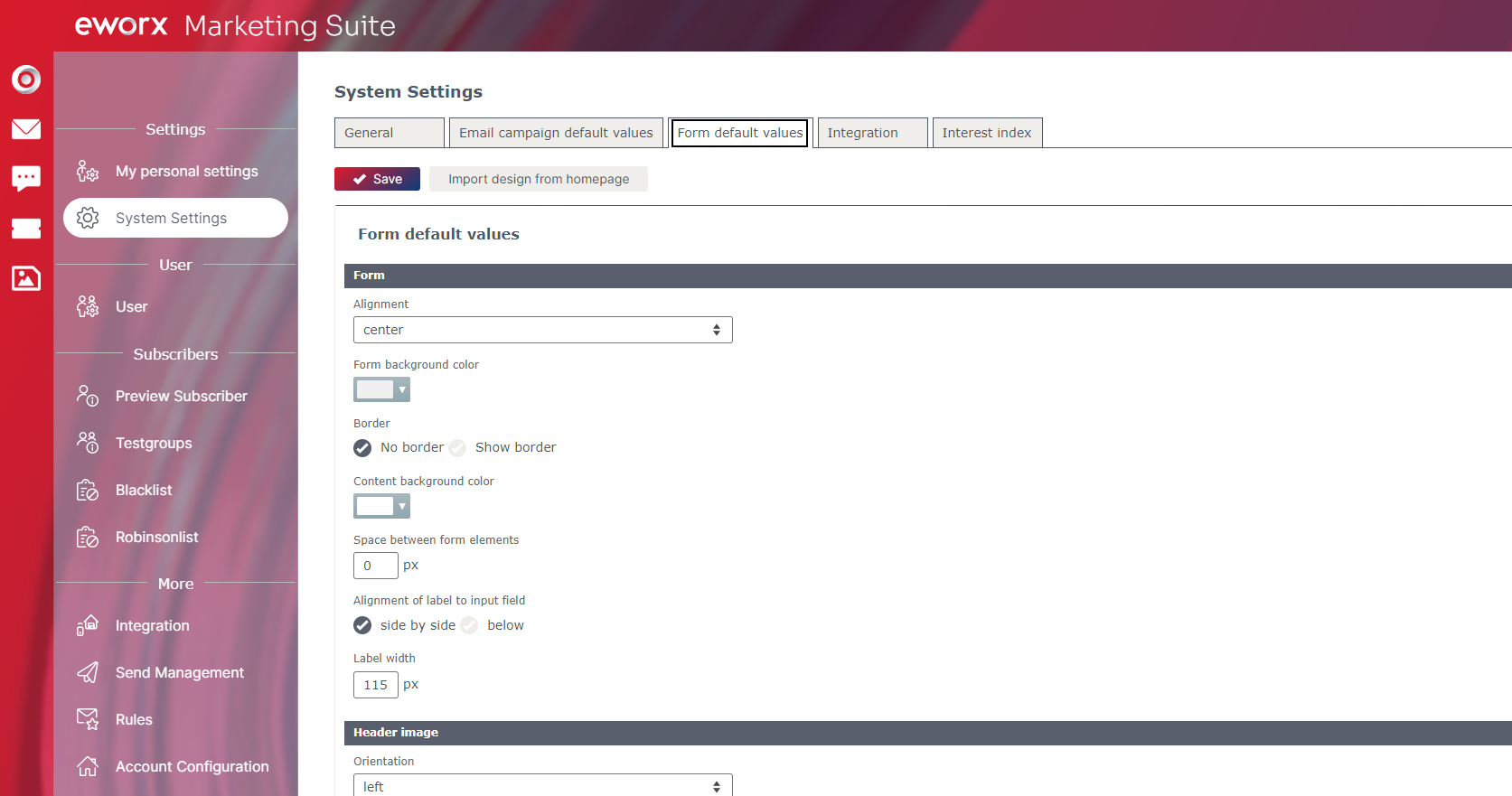This screenshot has height=796, width=1512.
Task: Click the Label width input field
Action: 376,685
